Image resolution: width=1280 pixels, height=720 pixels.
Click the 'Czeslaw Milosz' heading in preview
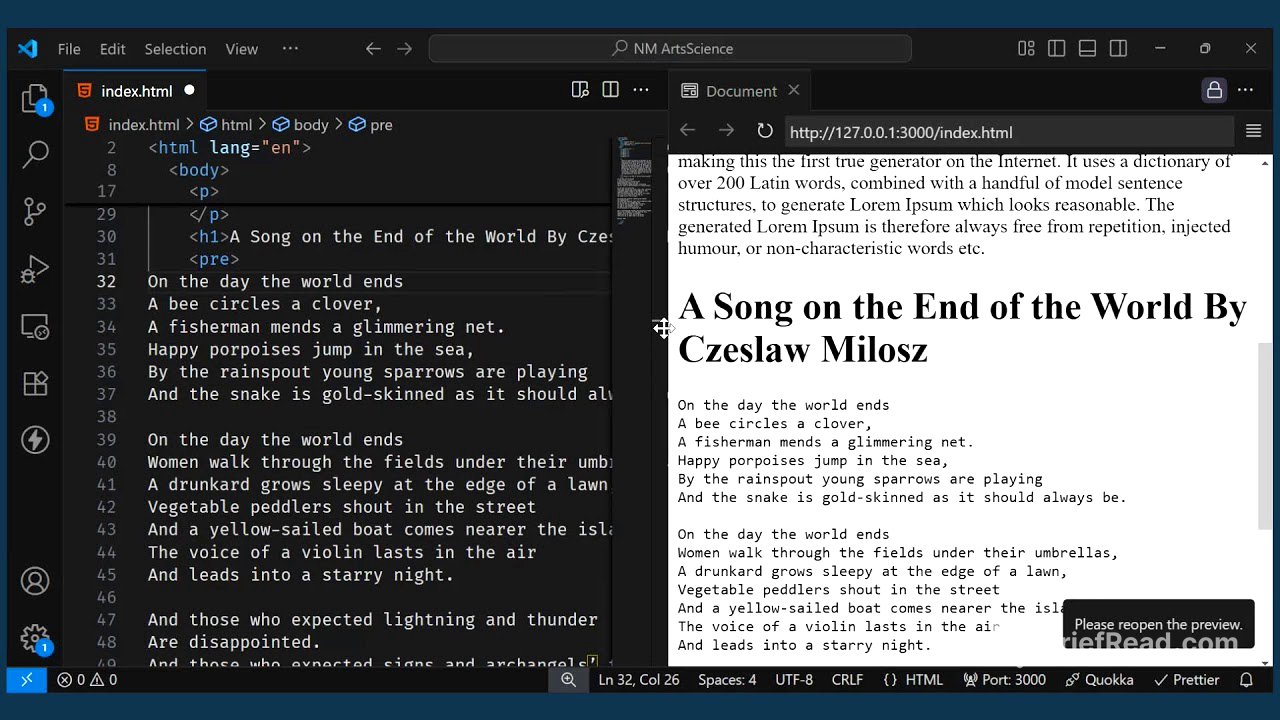click(803, 349)
